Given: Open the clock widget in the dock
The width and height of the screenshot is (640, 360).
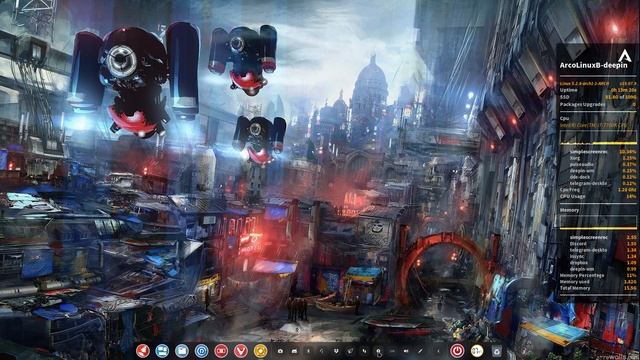Looking at the screenshot, I should [x=477, y=351].
